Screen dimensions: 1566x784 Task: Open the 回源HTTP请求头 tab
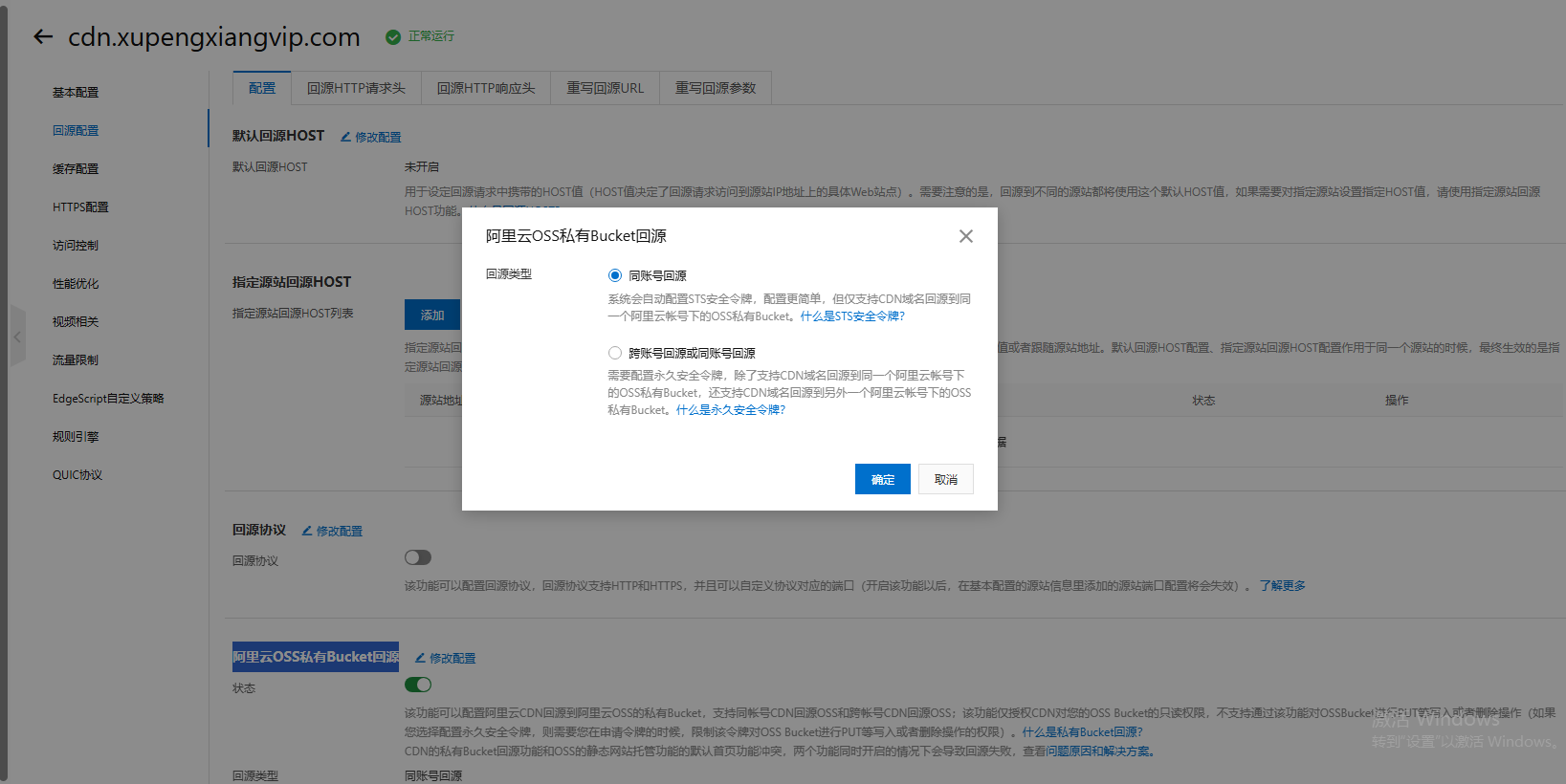point(356,88)
